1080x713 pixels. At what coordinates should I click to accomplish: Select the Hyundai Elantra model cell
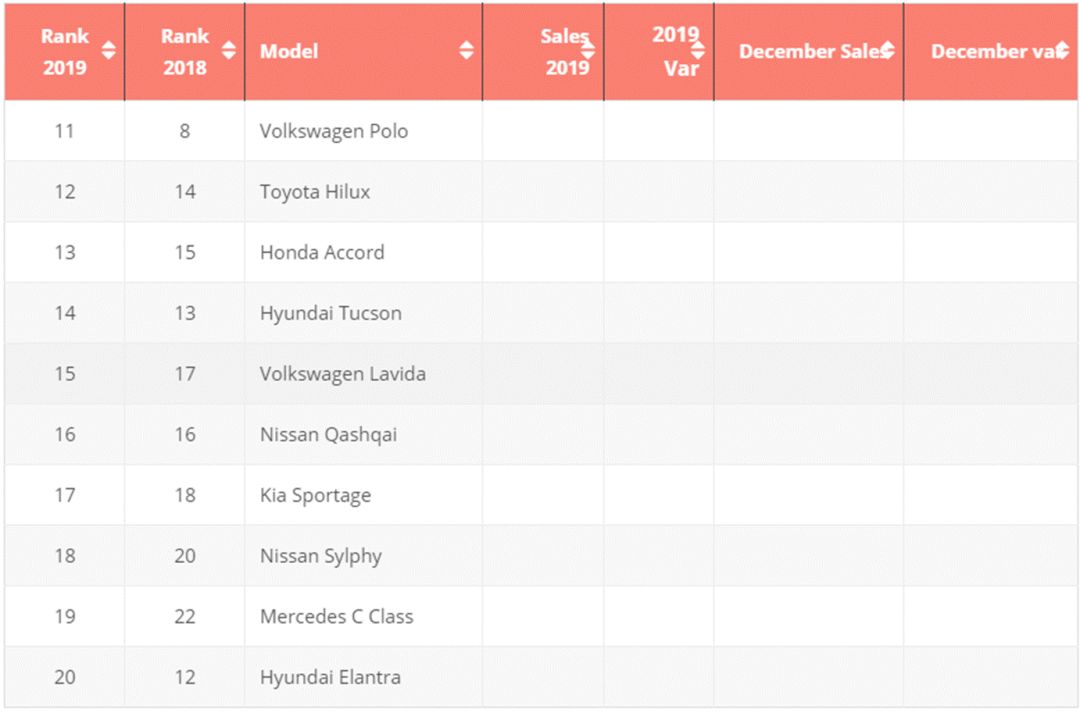(x=330, y=677)
